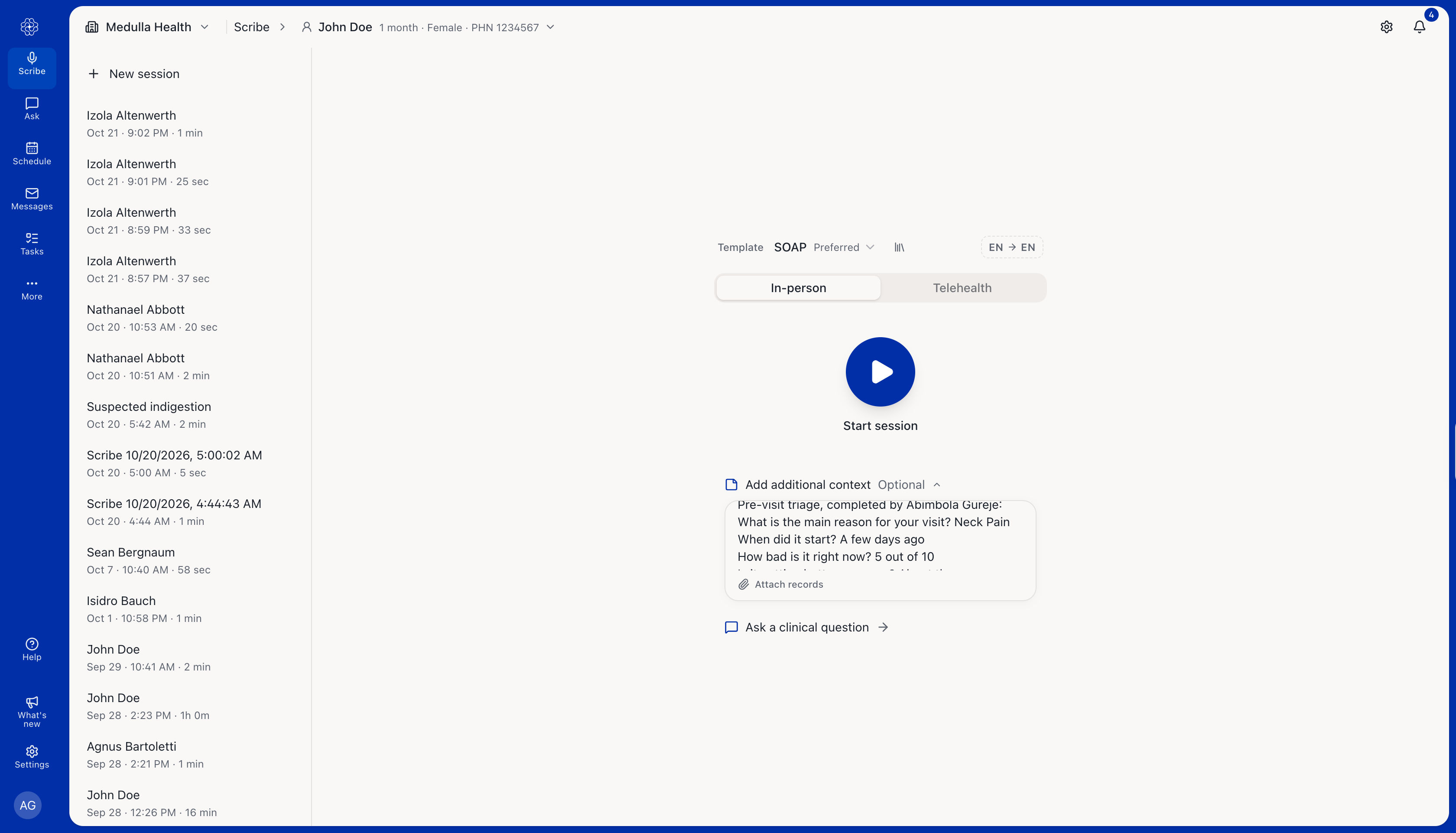The image size is (1456, 833).
Task: Click the AG user avatar
Action: click(27, 805)
